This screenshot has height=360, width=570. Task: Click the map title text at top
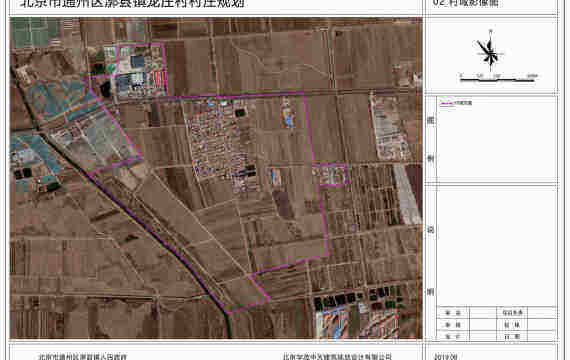(132, 4)
